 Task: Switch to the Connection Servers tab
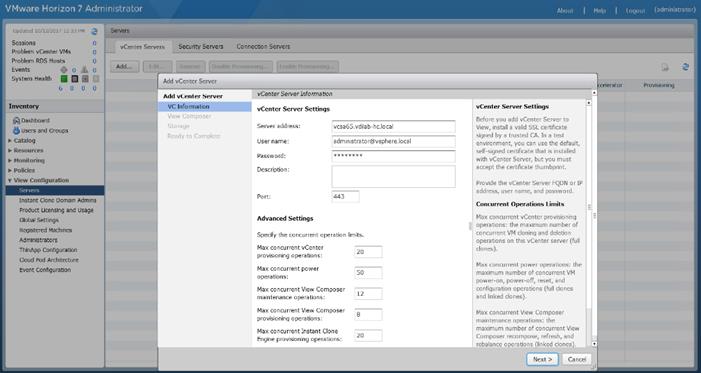click(263, 47)
